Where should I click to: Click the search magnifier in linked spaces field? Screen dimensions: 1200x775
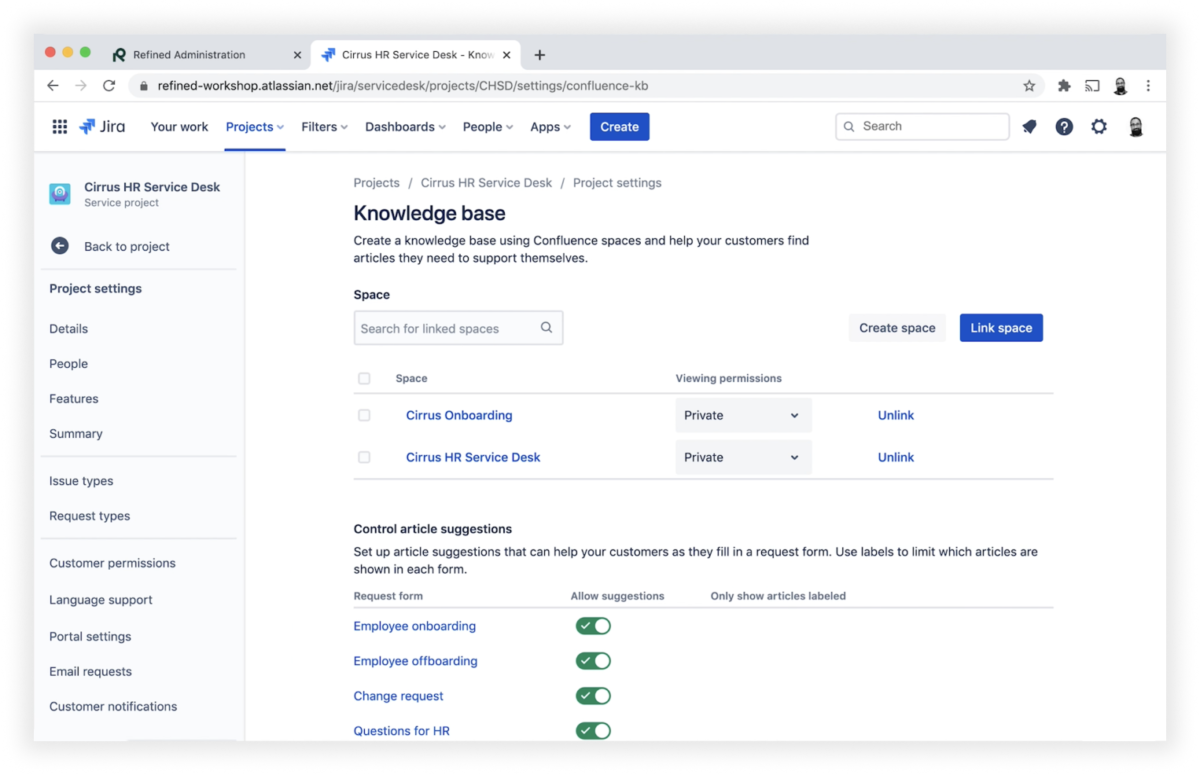pyautogui.click(x=546, y=327)
